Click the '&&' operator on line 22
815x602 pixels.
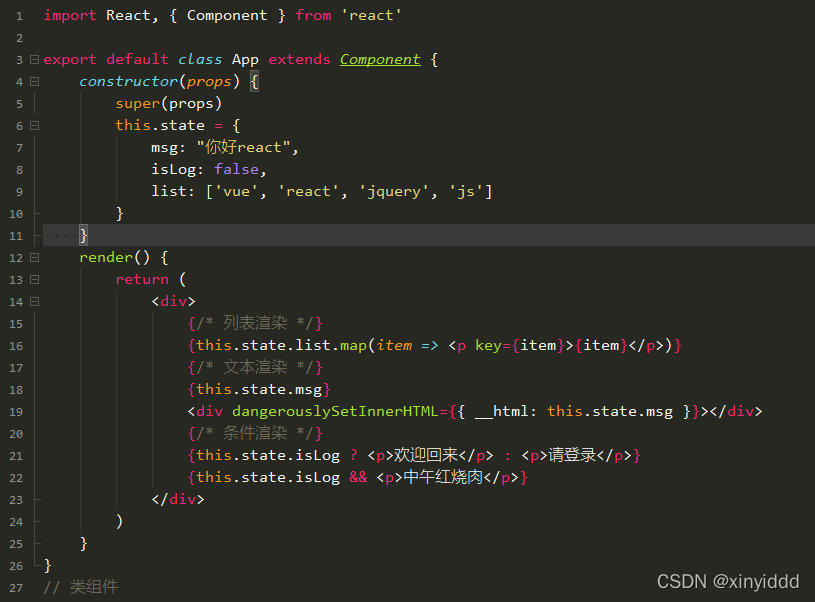click(358, 477)
